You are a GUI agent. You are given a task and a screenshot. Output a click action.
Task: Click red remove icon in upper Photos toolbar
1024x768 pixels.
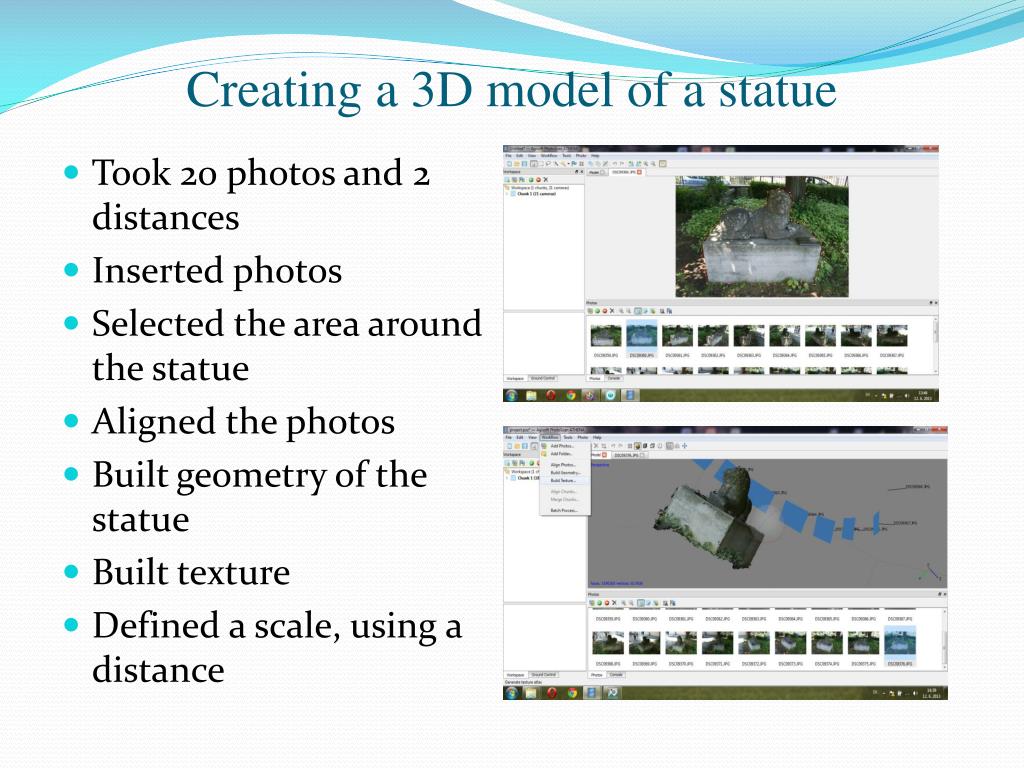click(x=606, y=311)
